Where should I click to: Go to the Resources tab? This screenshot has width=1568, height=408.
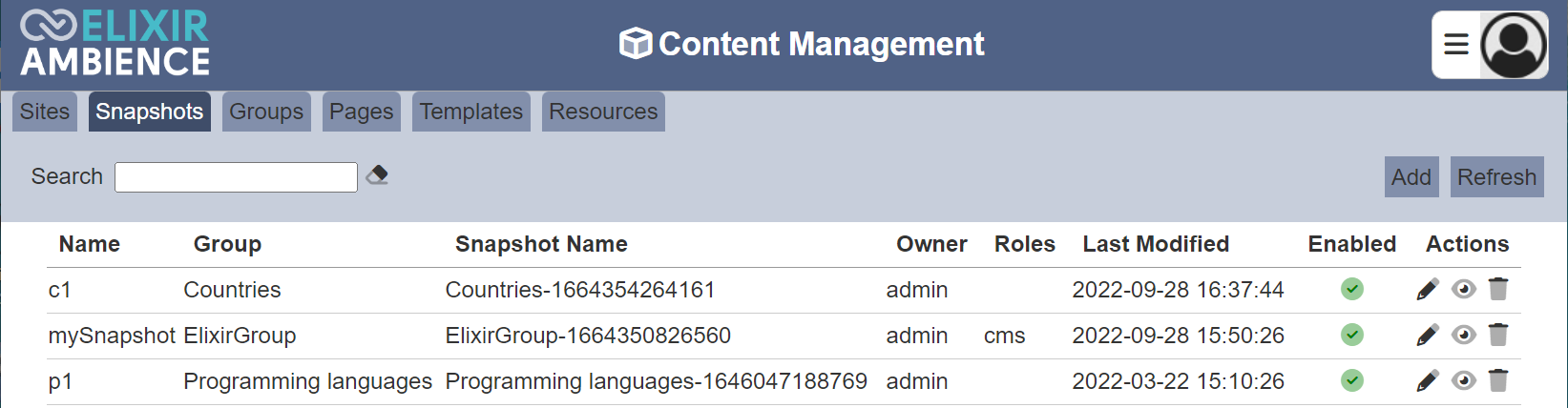click(x=603, y=112)
